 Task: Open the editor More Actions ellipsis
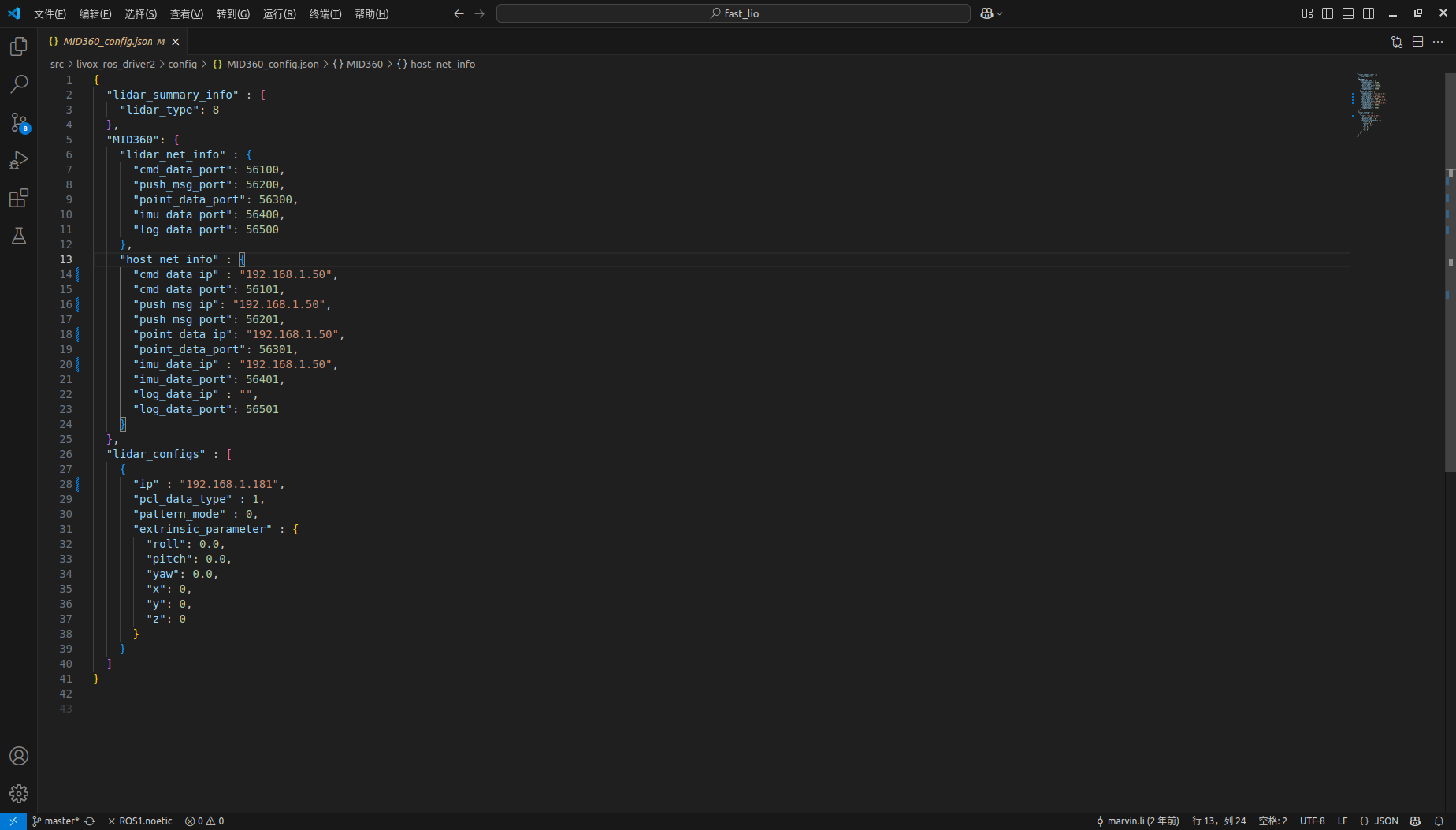point(1438,42)
